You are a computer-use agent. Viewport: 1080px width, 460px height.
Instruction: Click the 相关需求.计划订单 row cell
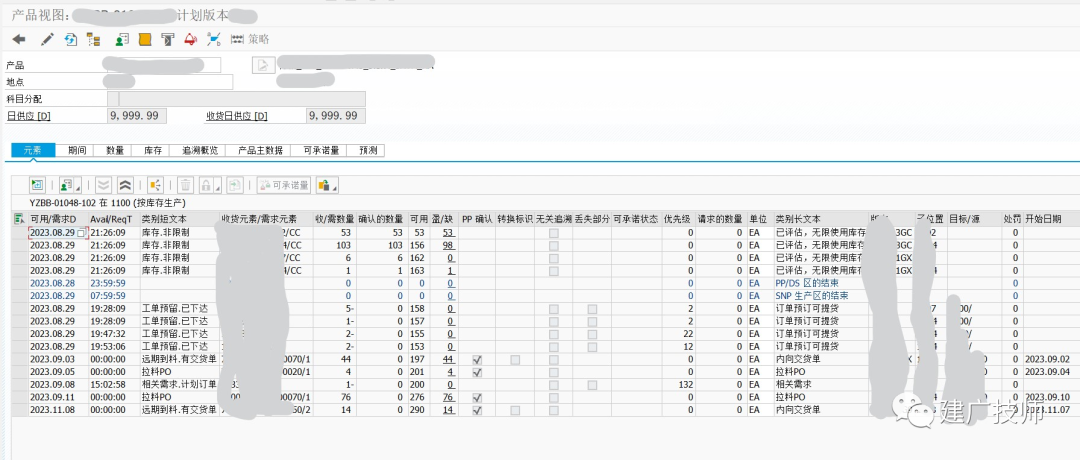179,385
